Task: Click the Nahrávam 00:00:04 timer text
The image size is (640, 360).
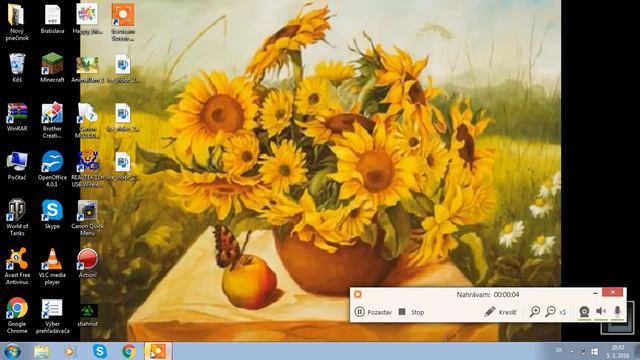Action: tap(488, 294)
